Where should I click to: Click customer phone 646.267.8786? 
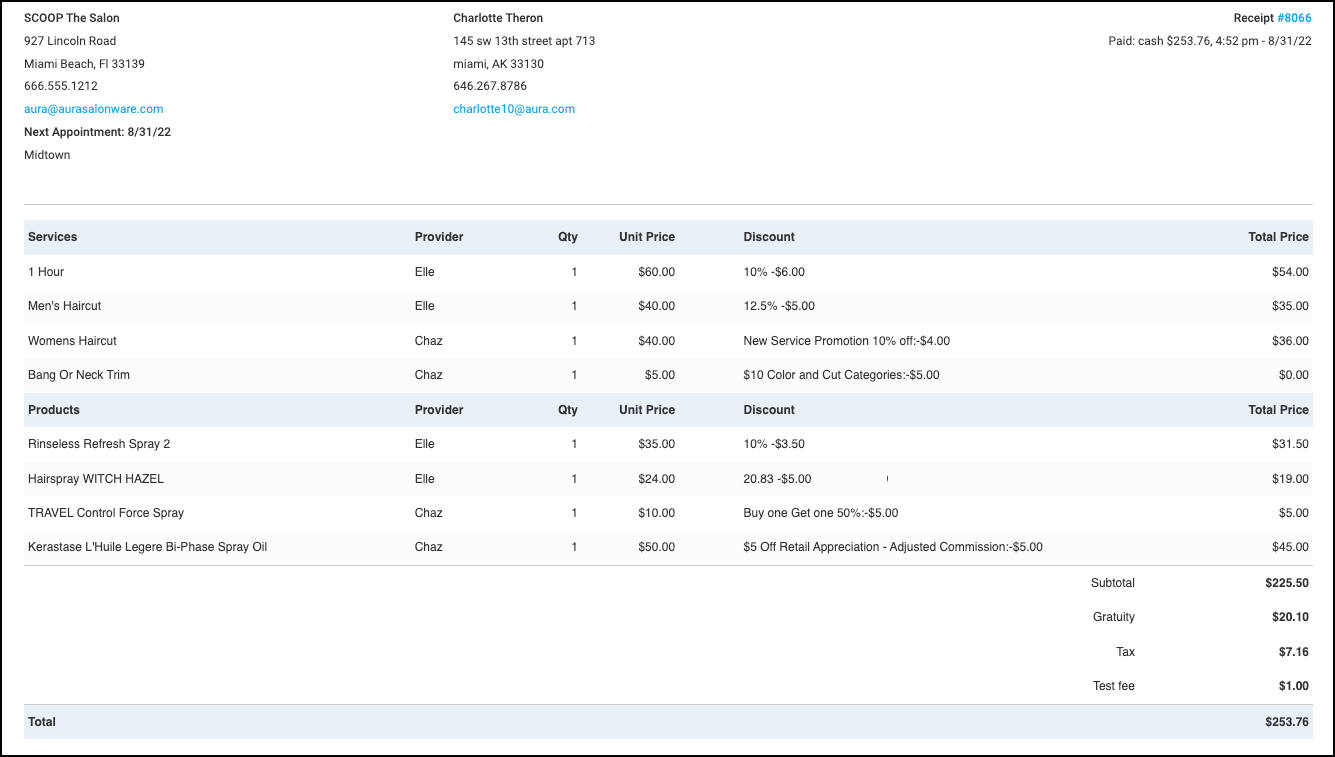tap(490, 86)
